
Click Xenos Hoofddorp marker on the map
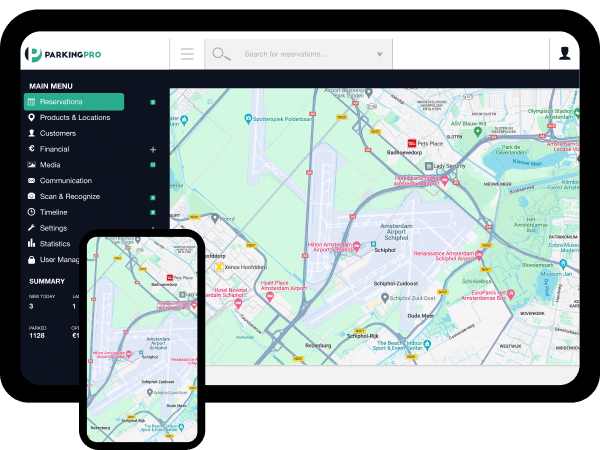point(221,267)
